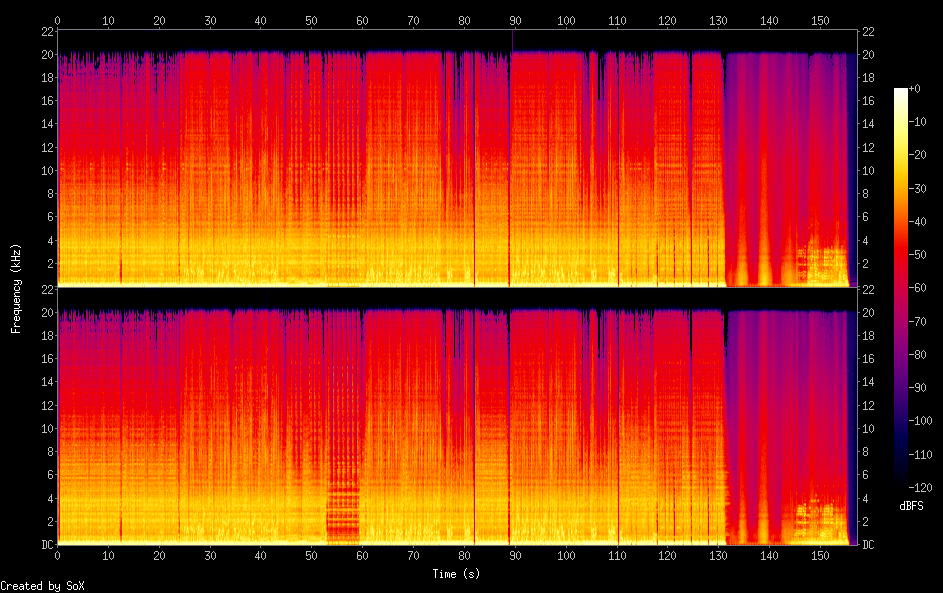Image resolution: width=943 pixels, height=593 pixels.
Task: Click the 20 second tick on the top time axis
Action: tap(159, 20)
